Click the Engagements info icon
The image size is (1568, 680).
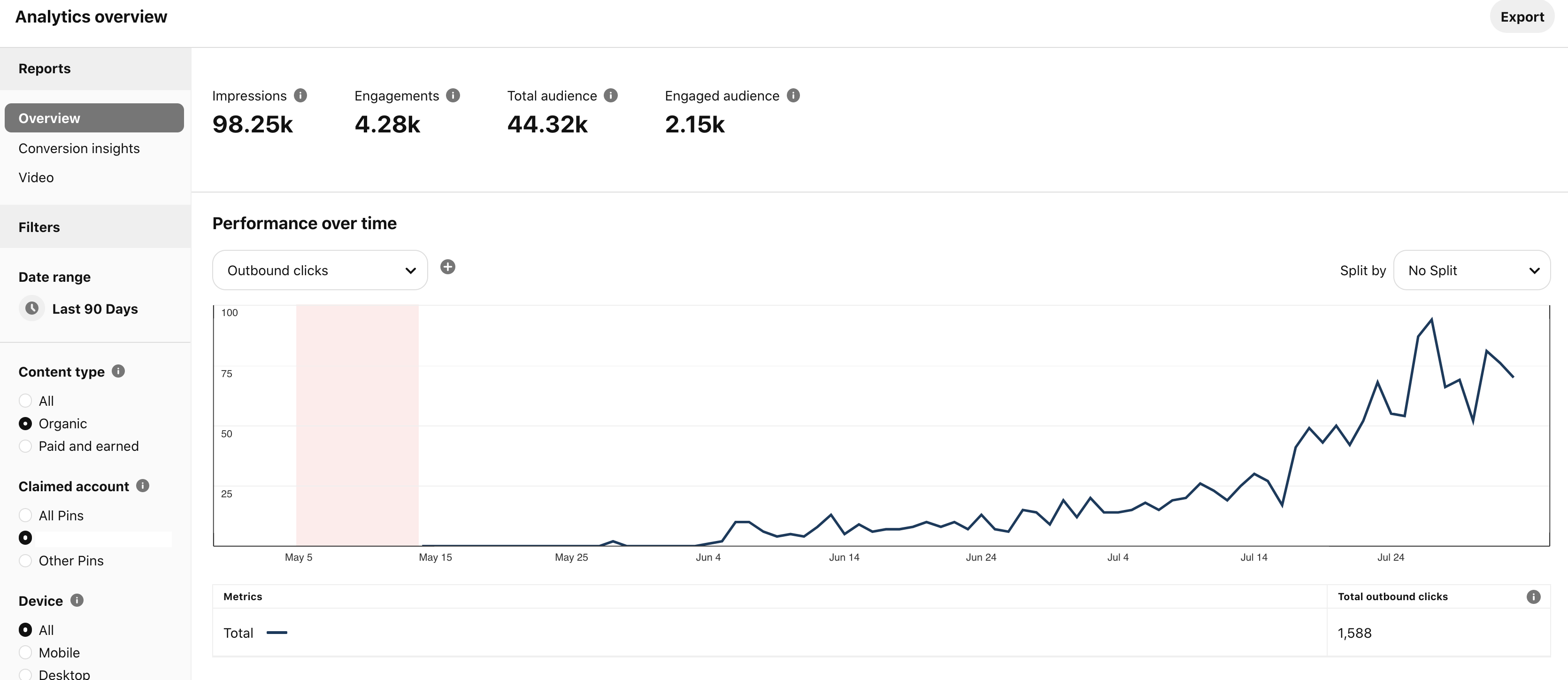point(453,96)
